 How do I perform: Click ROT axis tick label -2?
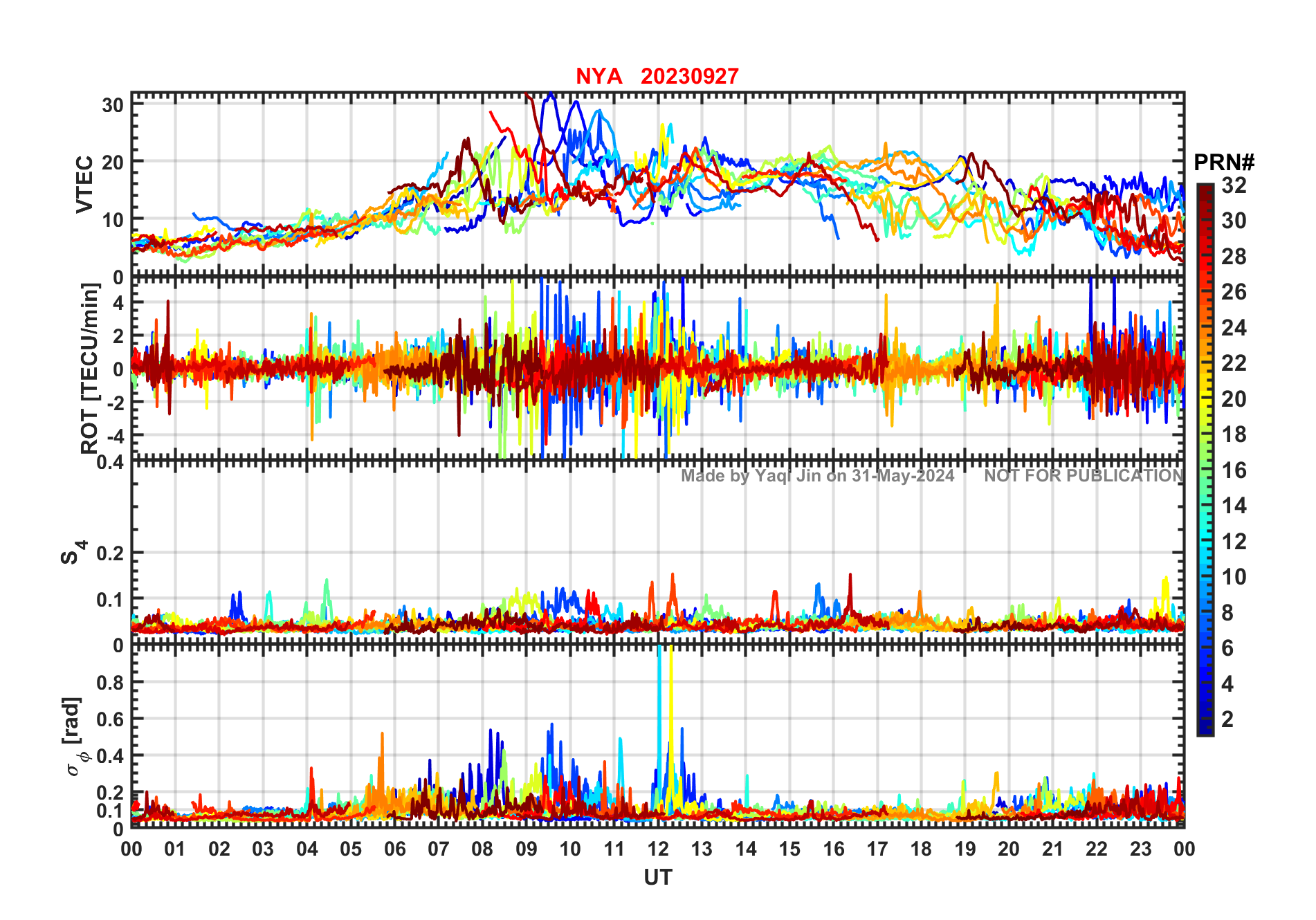(x=116, y=403)
